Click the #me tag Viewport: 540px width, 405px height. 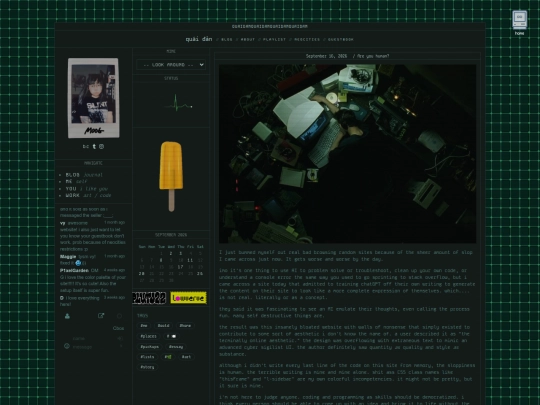point(144,325)
